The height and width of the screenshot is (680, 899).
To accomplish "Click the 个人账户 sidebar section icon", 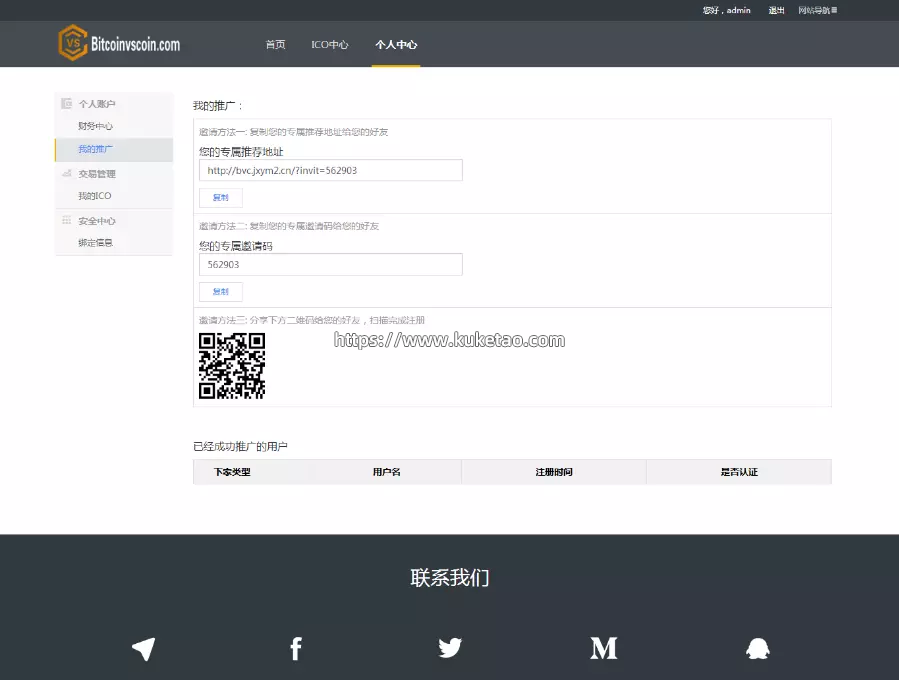I will [66, 104].
